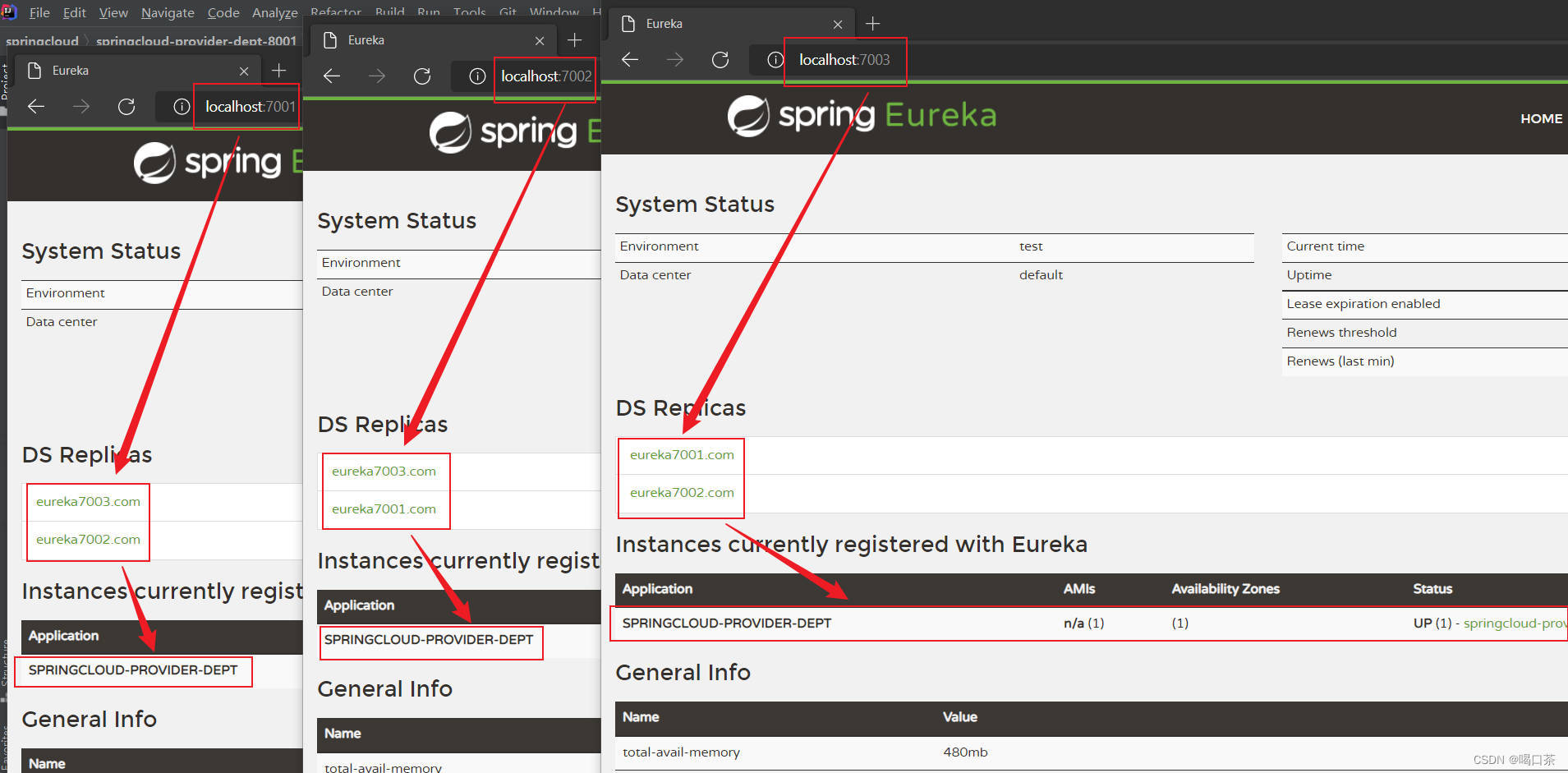Select the Eureka tab in localhost:7001 window
1568x773 pixels.
point(136,71)
